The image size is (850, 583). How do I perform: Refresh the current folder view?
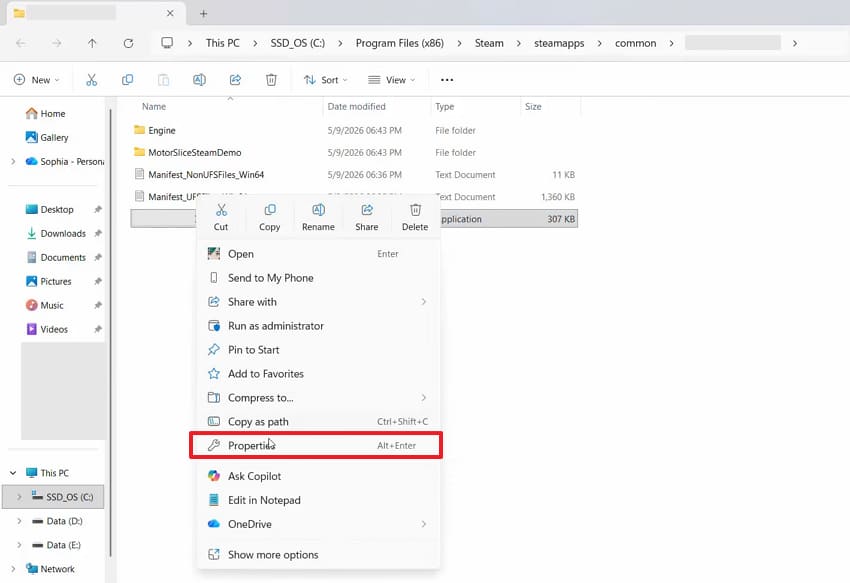(128, 43)
